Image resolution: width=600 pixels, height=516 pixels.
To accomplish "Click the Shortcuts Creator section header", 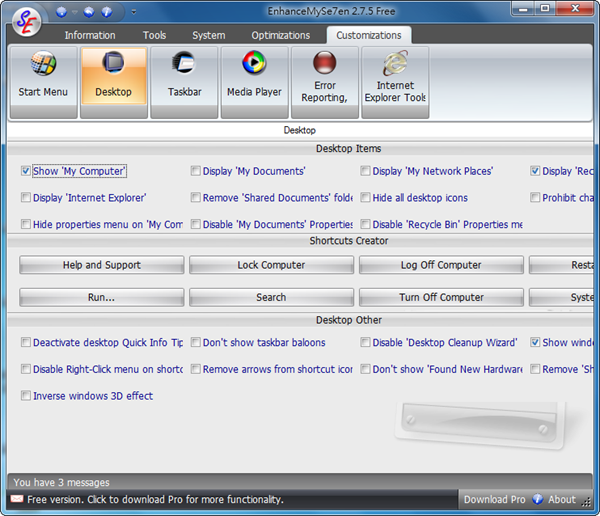I will 349,241.
